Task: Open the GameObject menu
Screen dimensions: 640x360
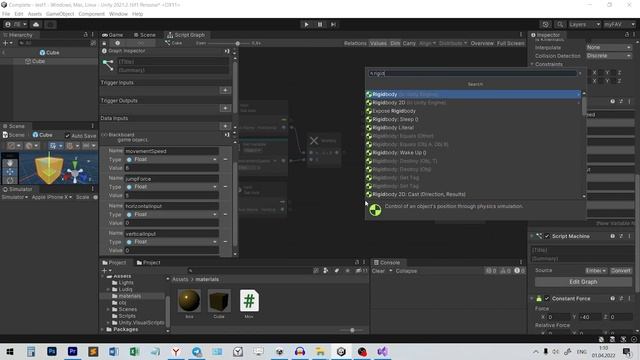Action: click(x=60, y=14)
